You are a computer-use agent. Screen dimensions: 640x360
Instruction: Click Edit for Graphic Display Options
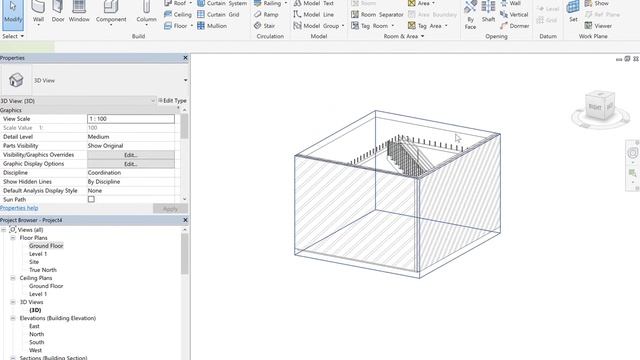131,164
